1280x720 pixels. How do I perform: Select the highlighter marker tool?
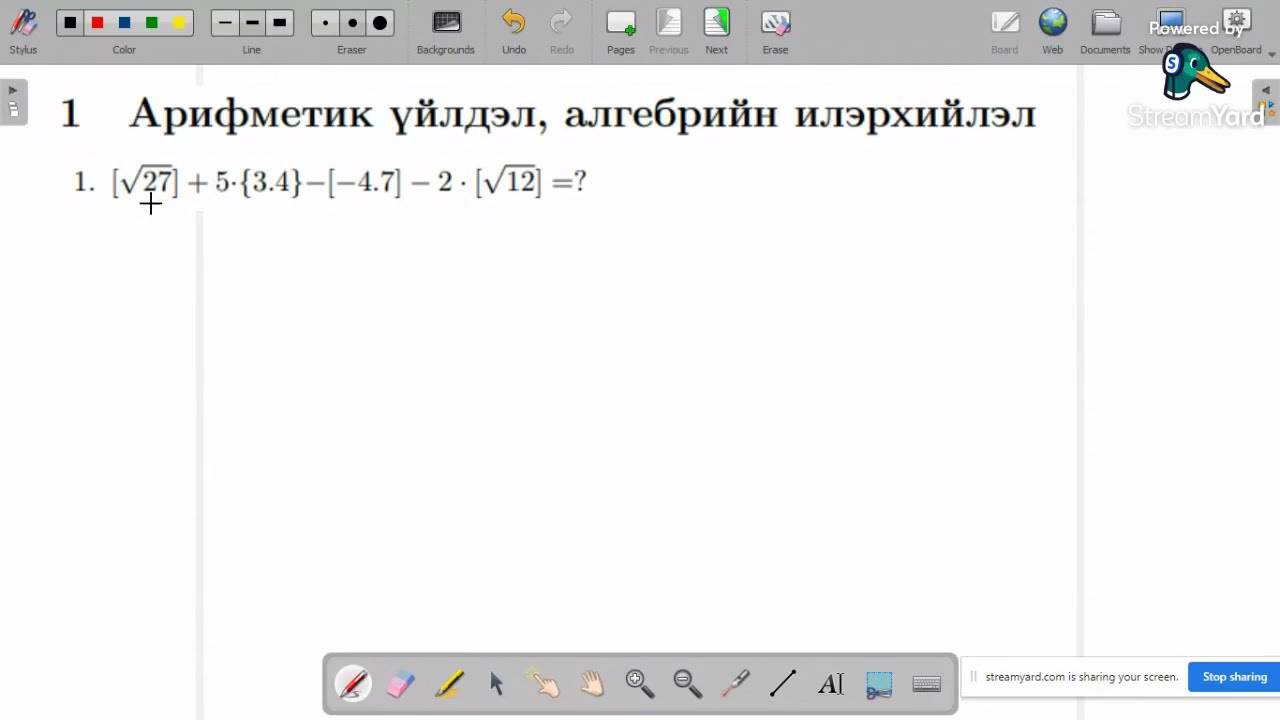tap(449, 684)
